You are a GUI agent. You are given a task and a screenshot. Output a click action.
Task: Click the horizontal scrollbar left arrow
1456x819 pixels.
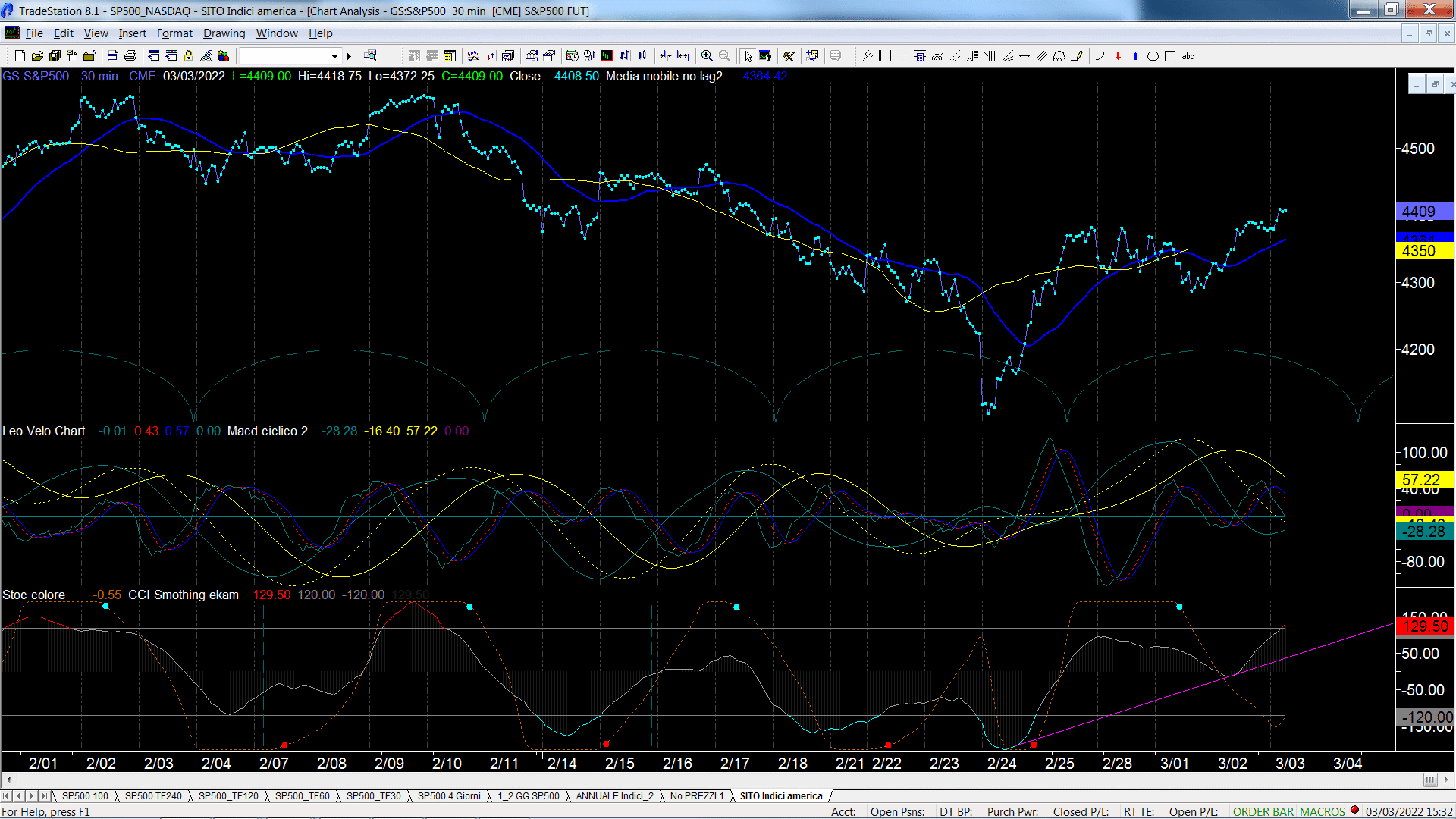click(8, 780)
